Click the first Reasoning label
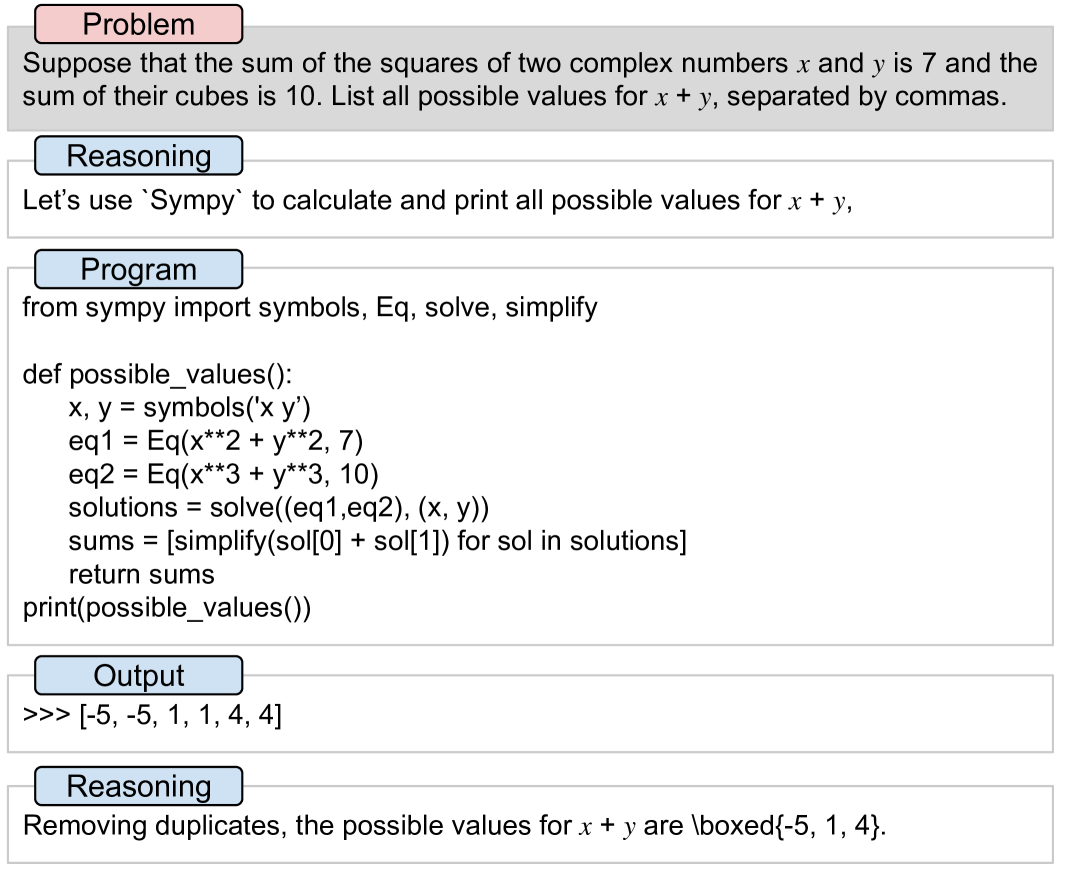Screen dimensions: 1065x873 point(139,156)
